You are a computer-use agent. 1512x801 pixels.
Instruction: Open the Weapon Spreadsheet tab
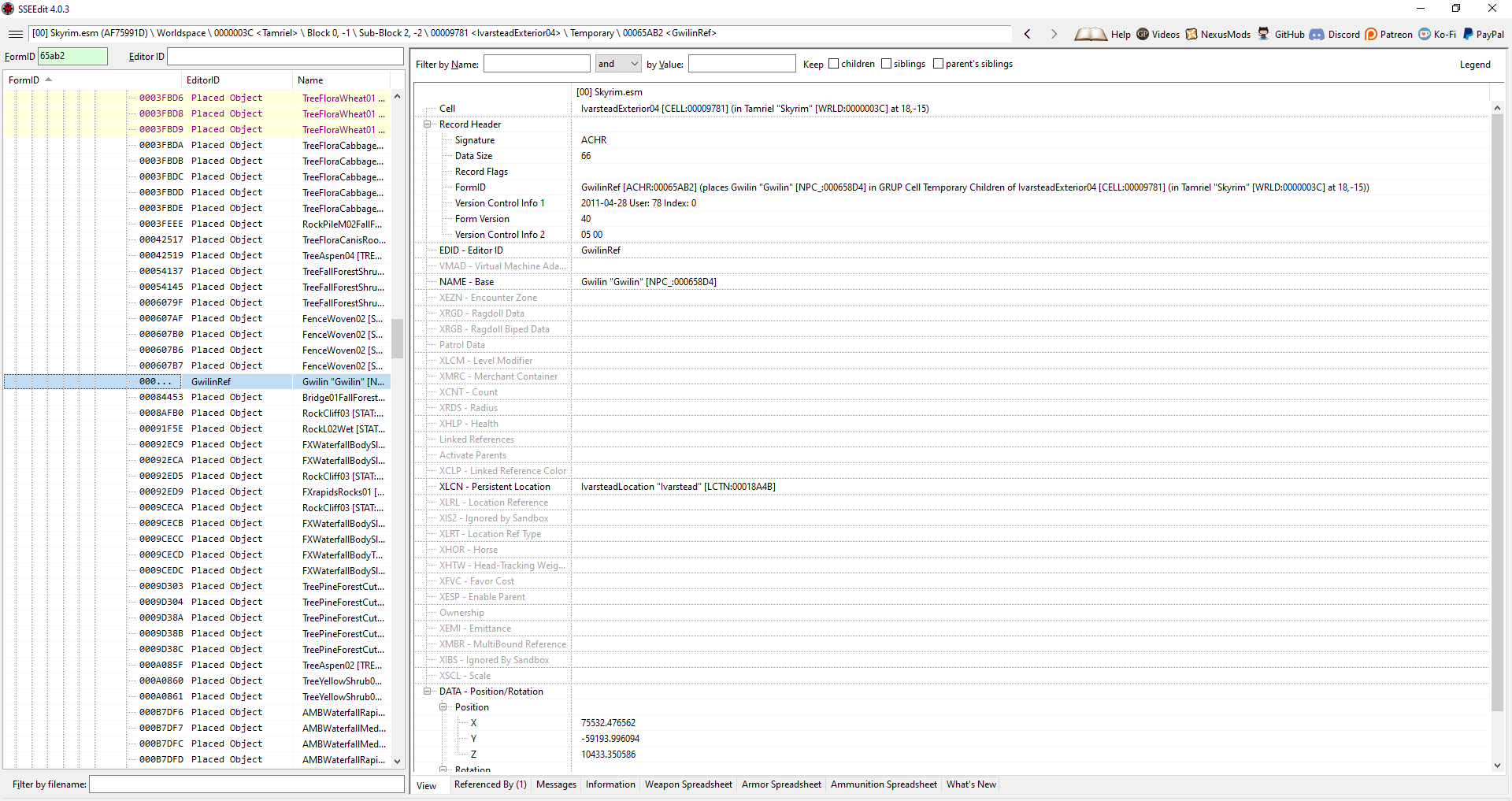pos(687,784)
